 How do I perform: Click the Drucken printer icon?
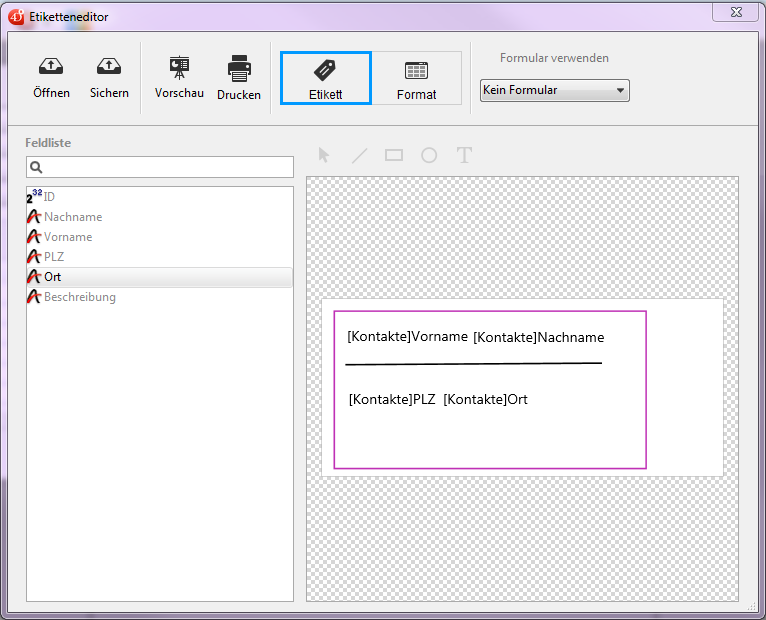point(239,68)
